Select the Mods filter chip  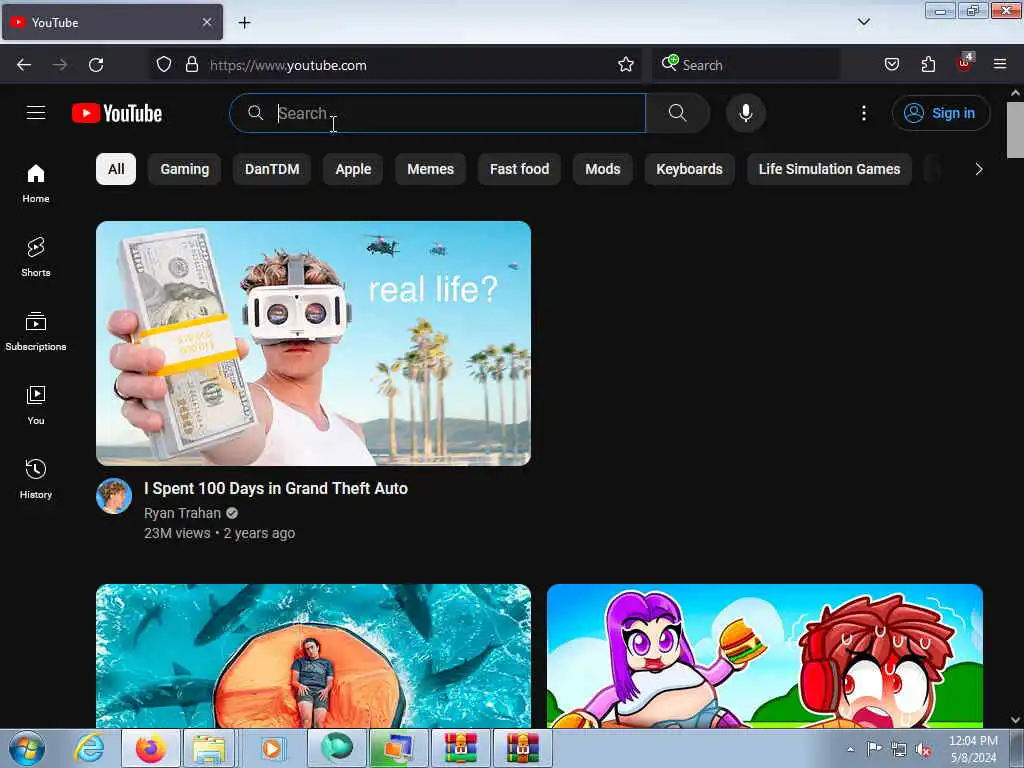pos(603,169)
